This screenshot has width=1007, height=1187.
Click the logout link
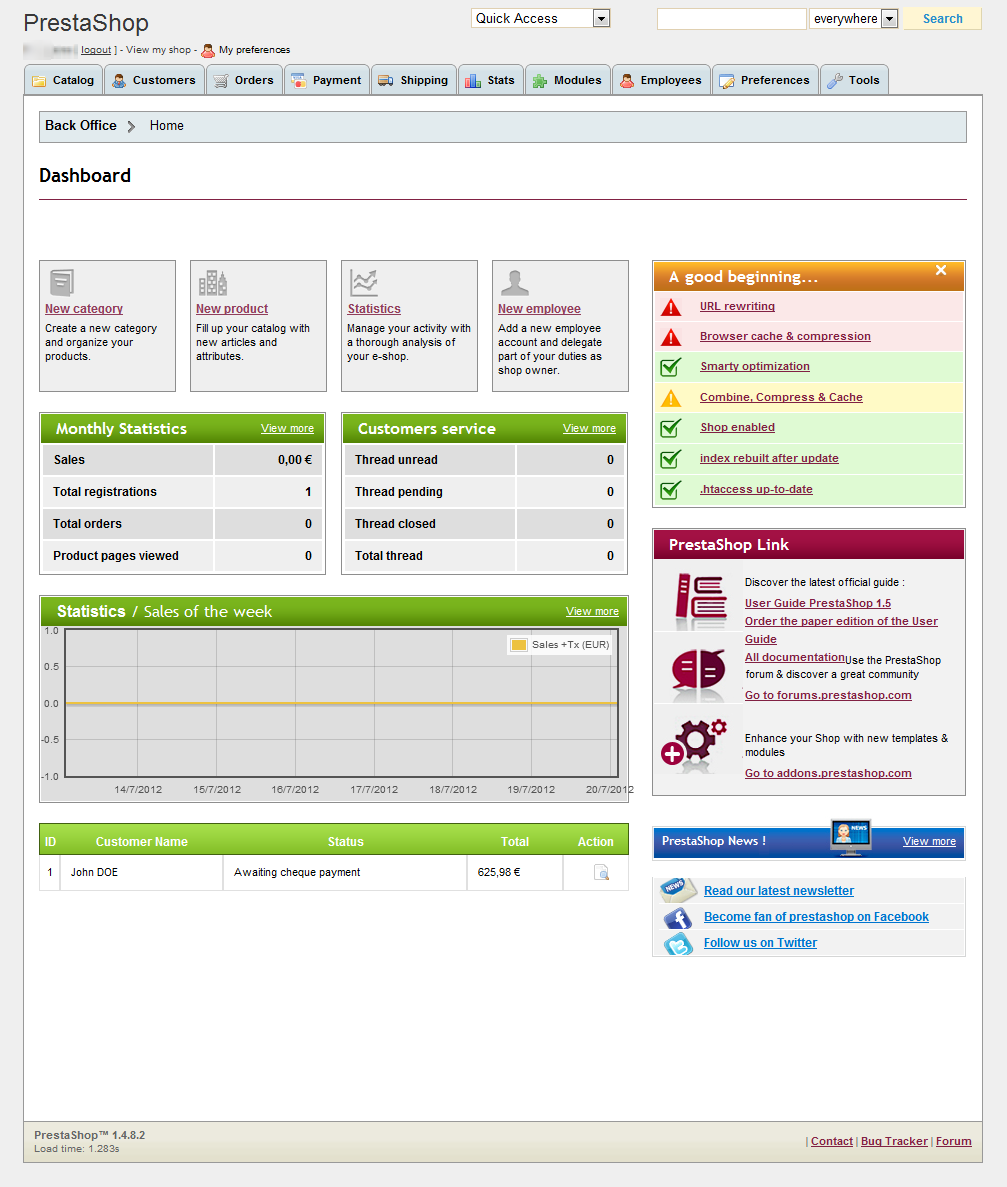coord(96,50)
